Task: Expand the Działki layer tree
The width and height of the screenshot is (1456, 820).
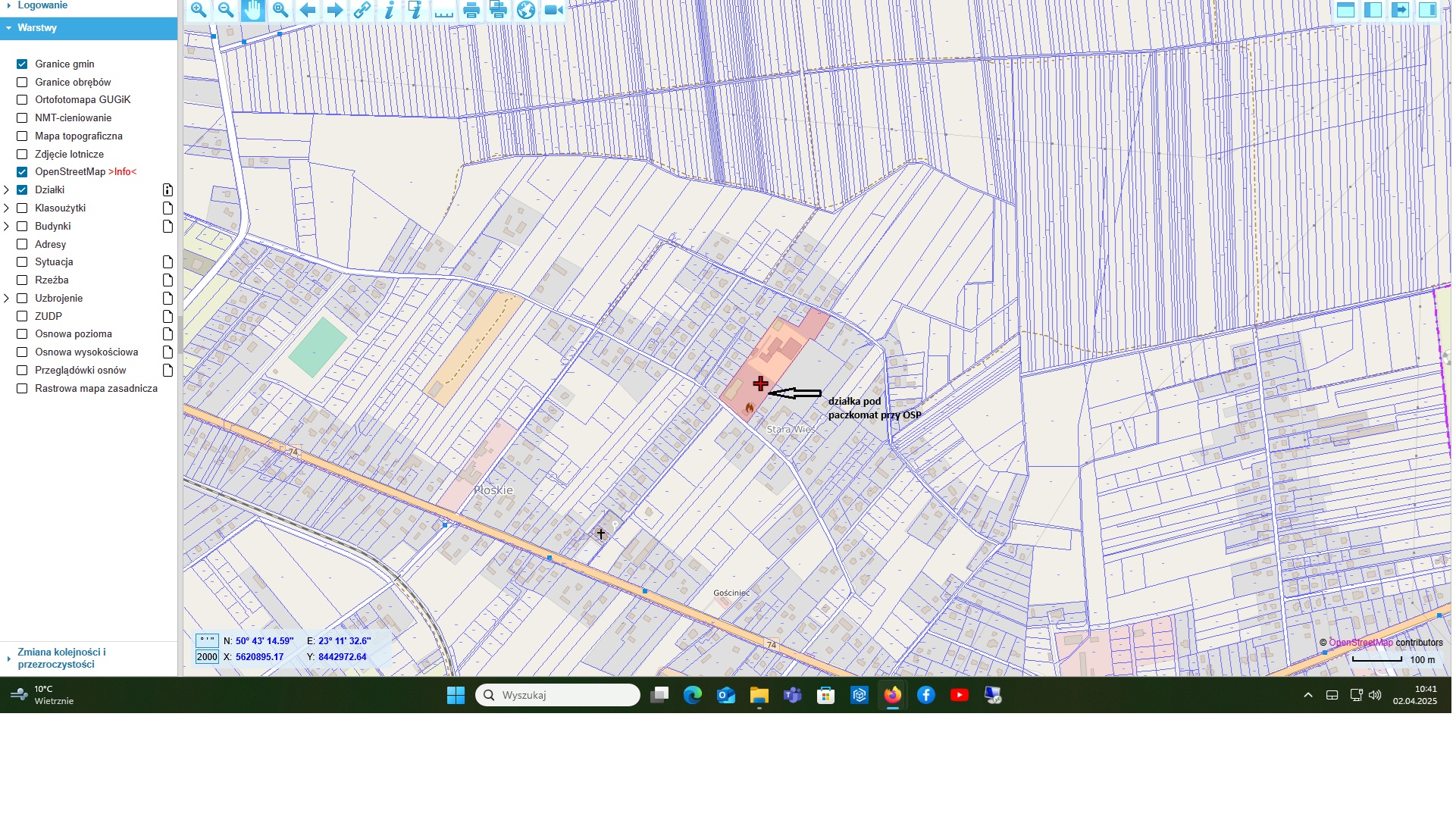Action: [x=7, y=190]
